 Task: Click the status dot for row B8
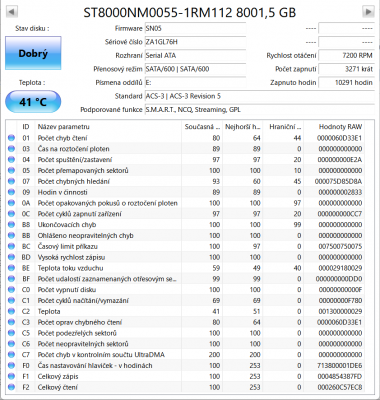11,225
